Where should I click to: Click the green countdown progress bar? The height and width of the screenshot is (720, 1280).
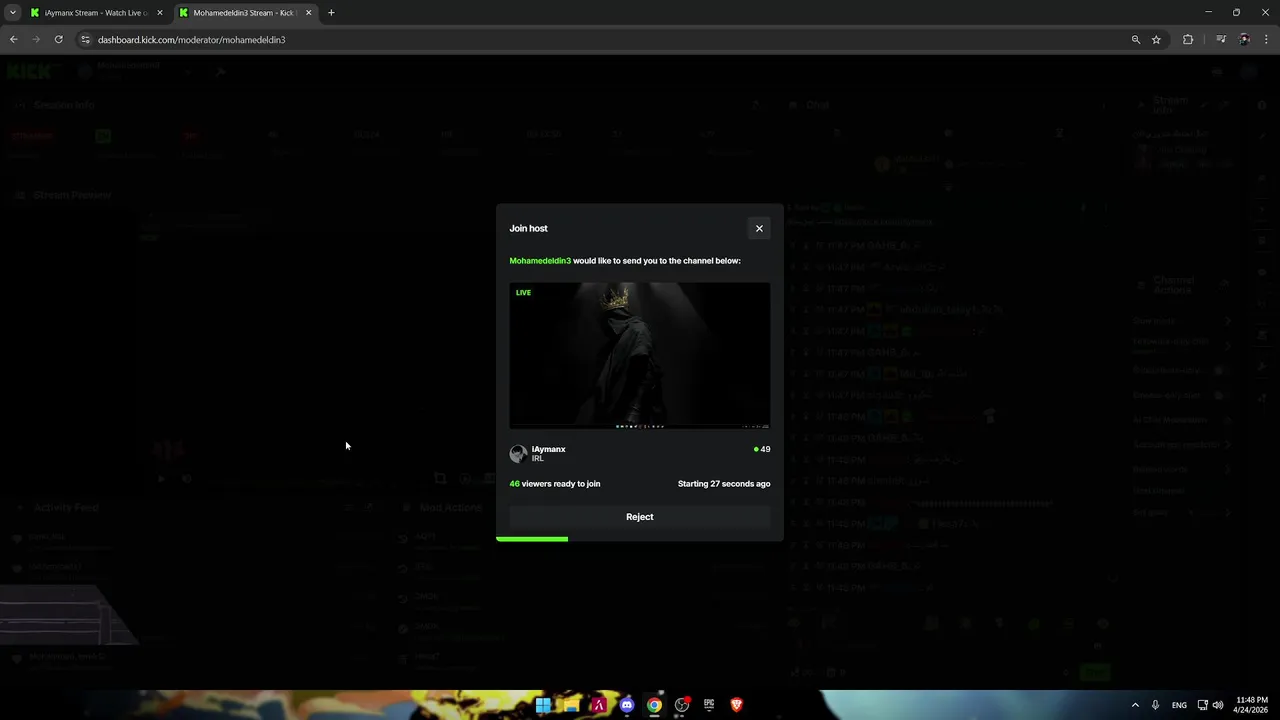[532, 539]
